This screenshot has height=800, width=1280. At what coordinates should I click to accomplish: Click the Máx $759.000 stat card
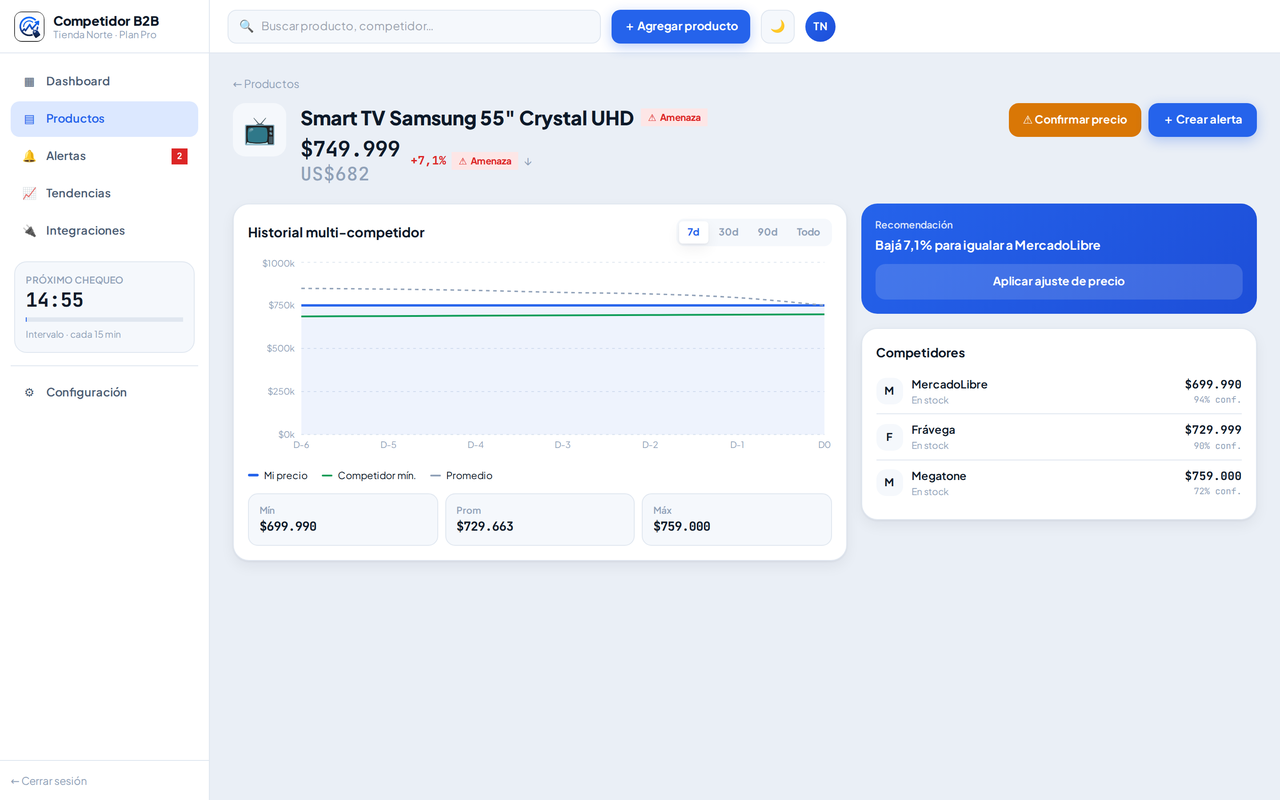click(x=737, y=519)
